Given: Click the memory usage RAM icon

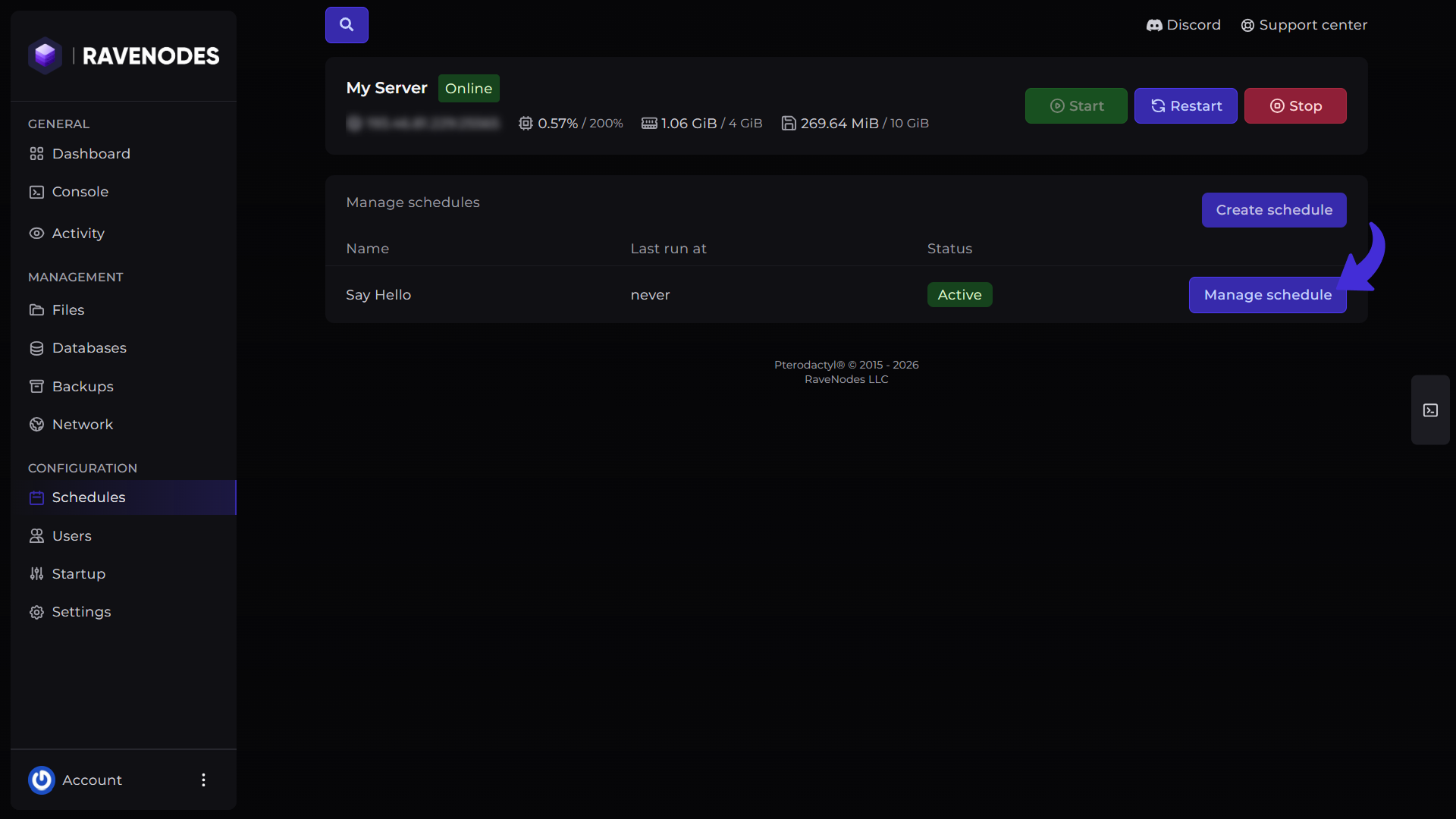Looking at the screenshot, I should 649,124.
